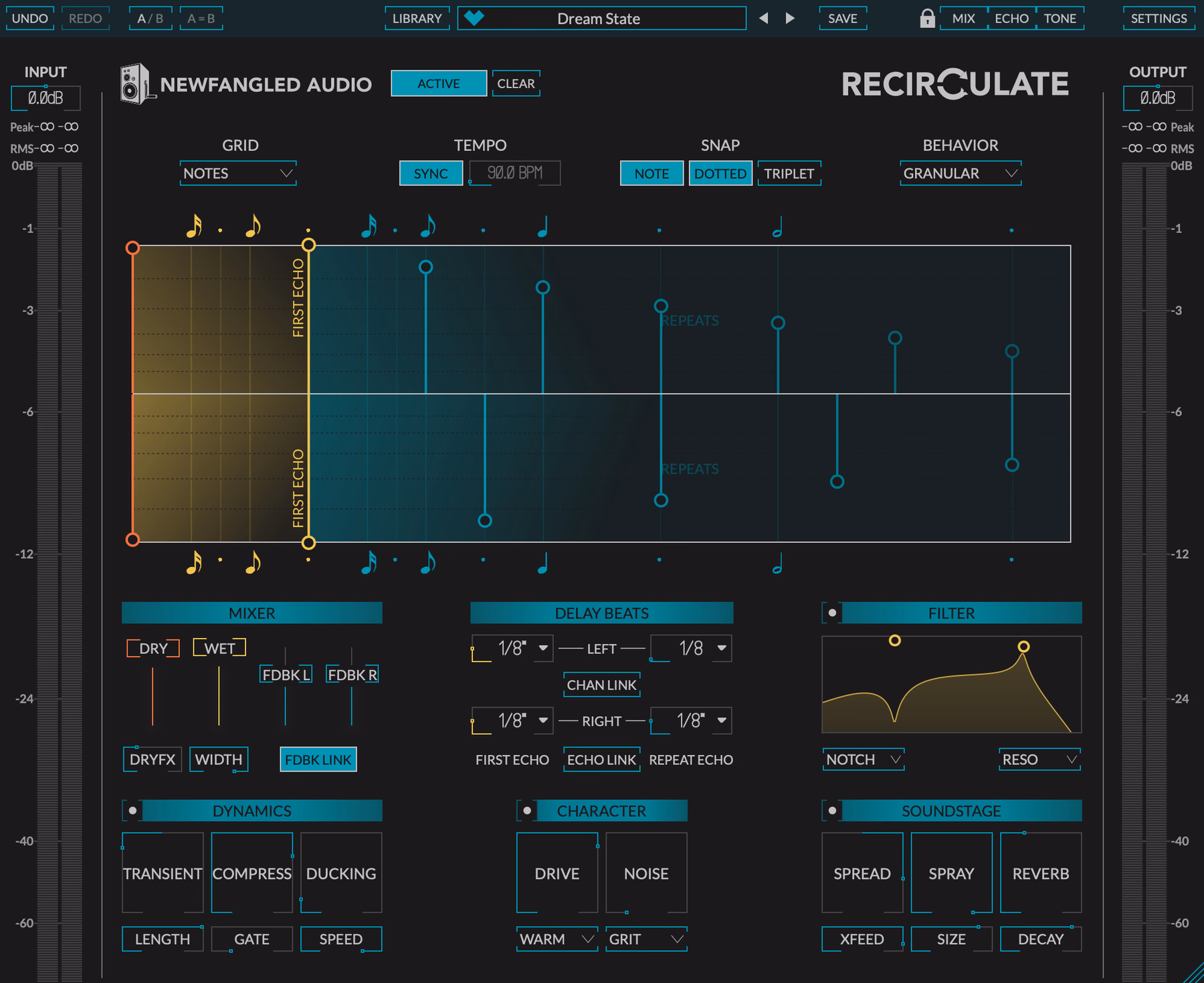This screenshot has width=1204, height=983.
Task: Click the CLEAR button
Action: pos(516,84)
